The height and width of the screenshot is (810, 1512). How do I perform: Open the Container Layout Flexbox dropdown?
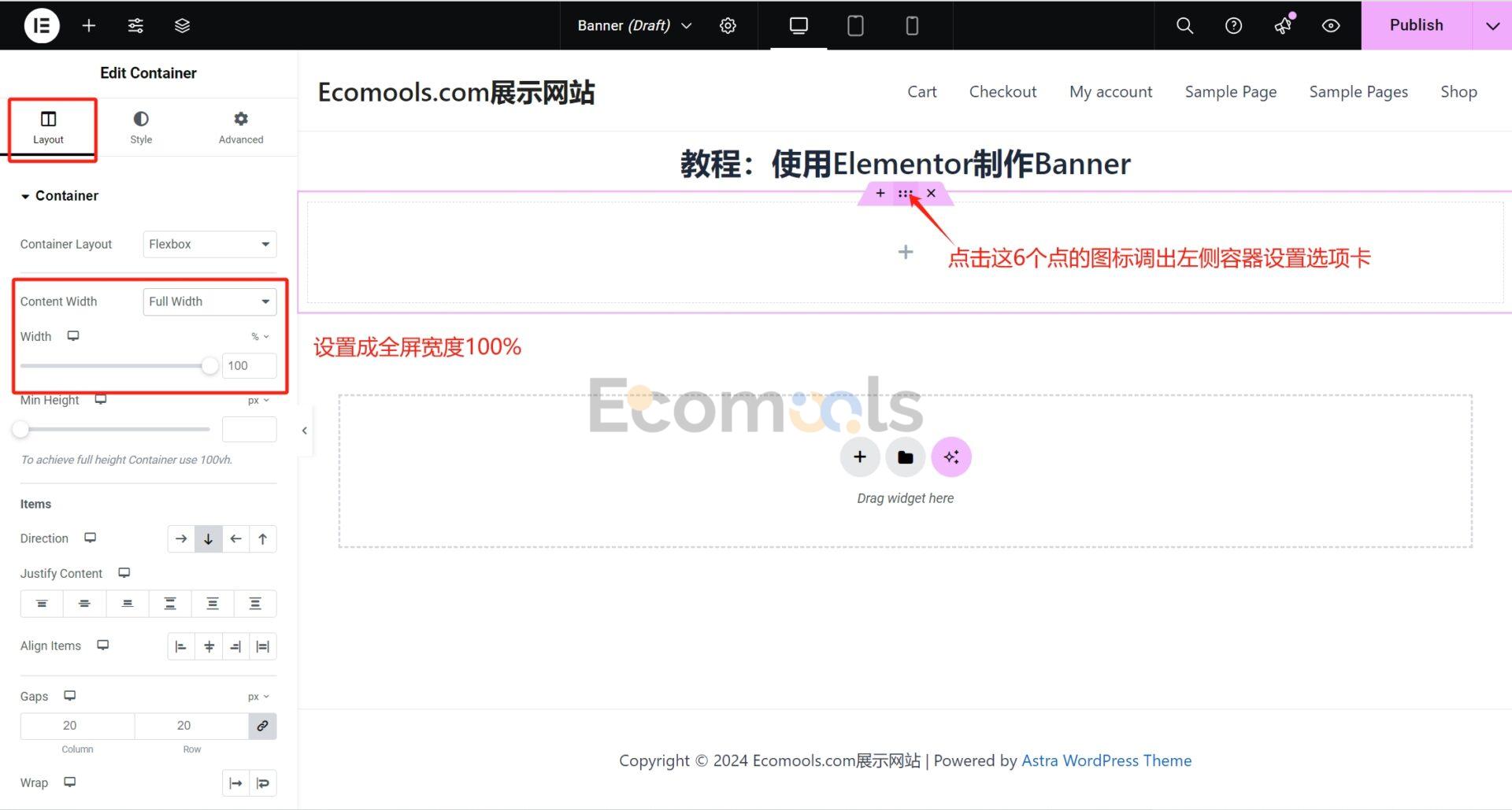tap(209, 244)
